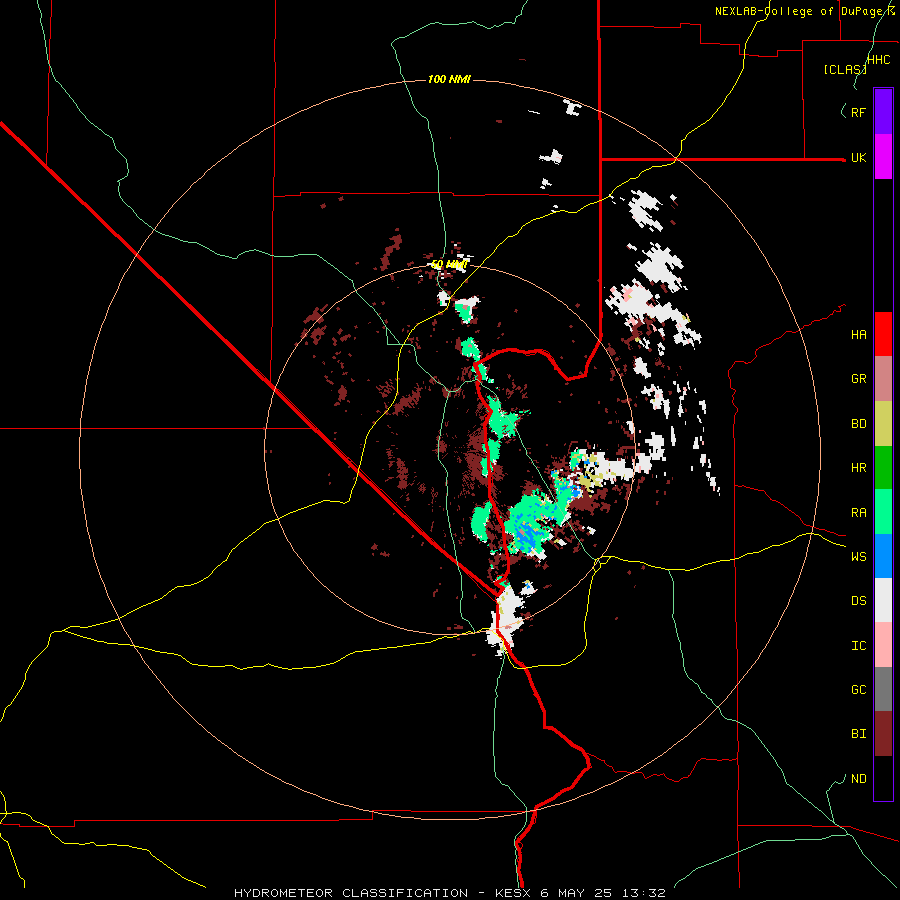The image size is (900, 900).
Task: Click the HA legend label
Action: pyautogui.click(x=858, y=335)
